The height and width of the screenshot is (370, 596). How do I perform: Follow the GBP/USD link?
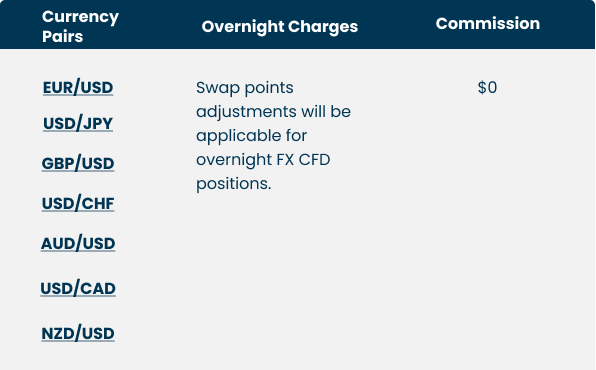tap(78, 164)
